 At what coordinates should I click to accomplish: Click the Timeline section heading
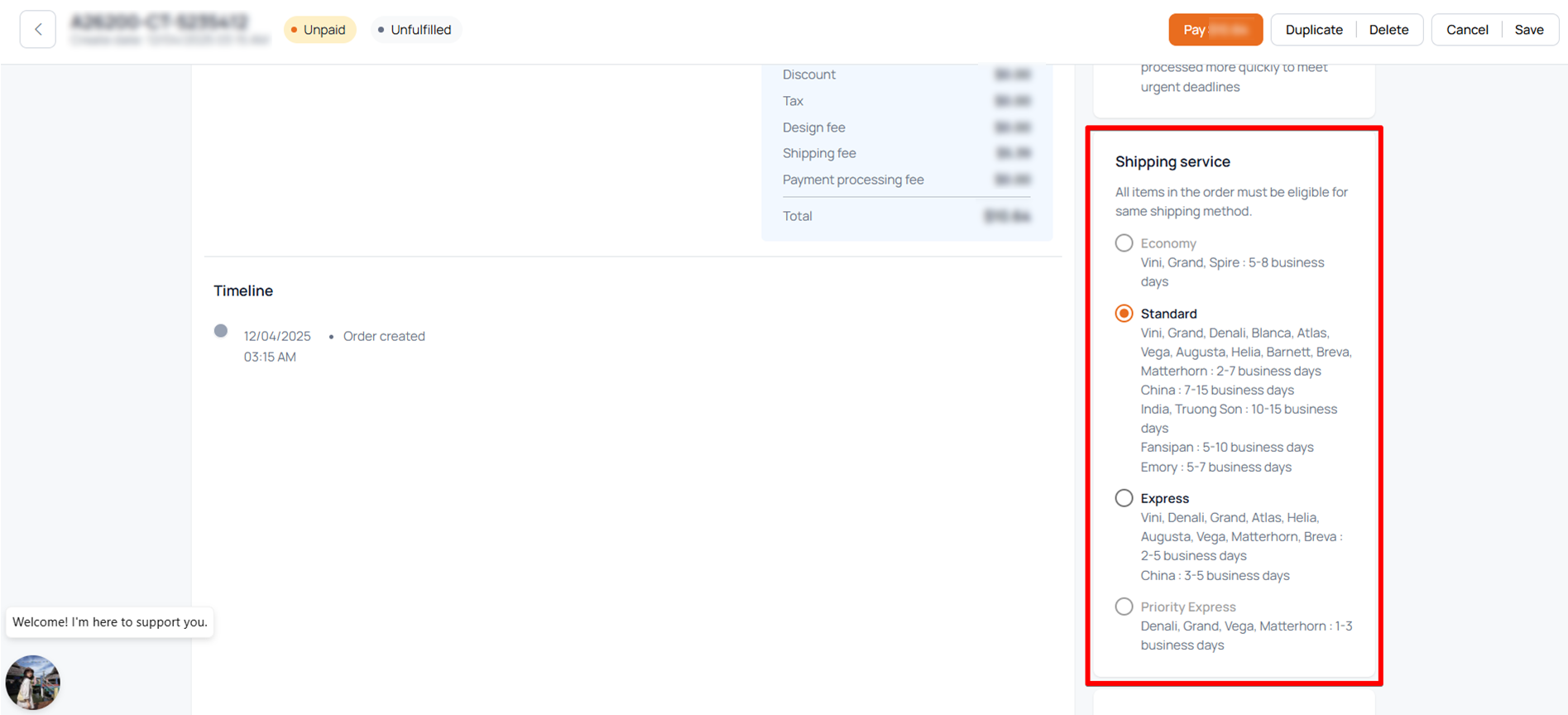coord(243,291)
